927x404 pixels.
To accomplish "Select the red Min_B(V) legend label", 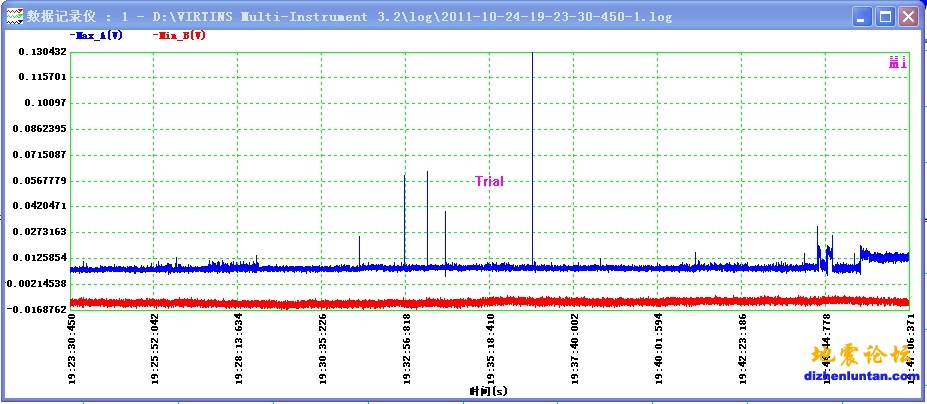I will 180,36.
